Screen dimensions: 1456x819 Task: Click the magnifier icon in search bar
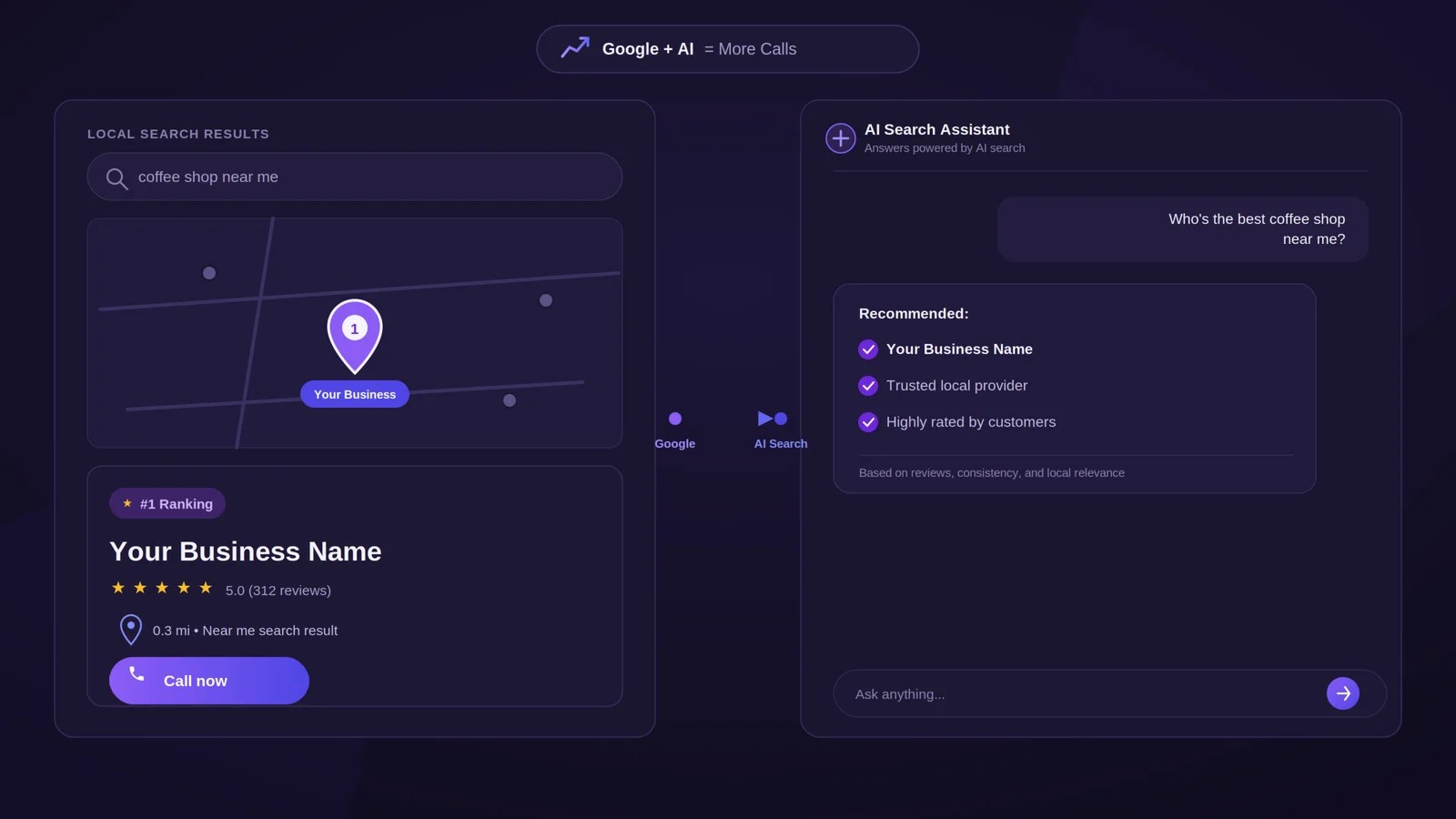coord(116,178)
